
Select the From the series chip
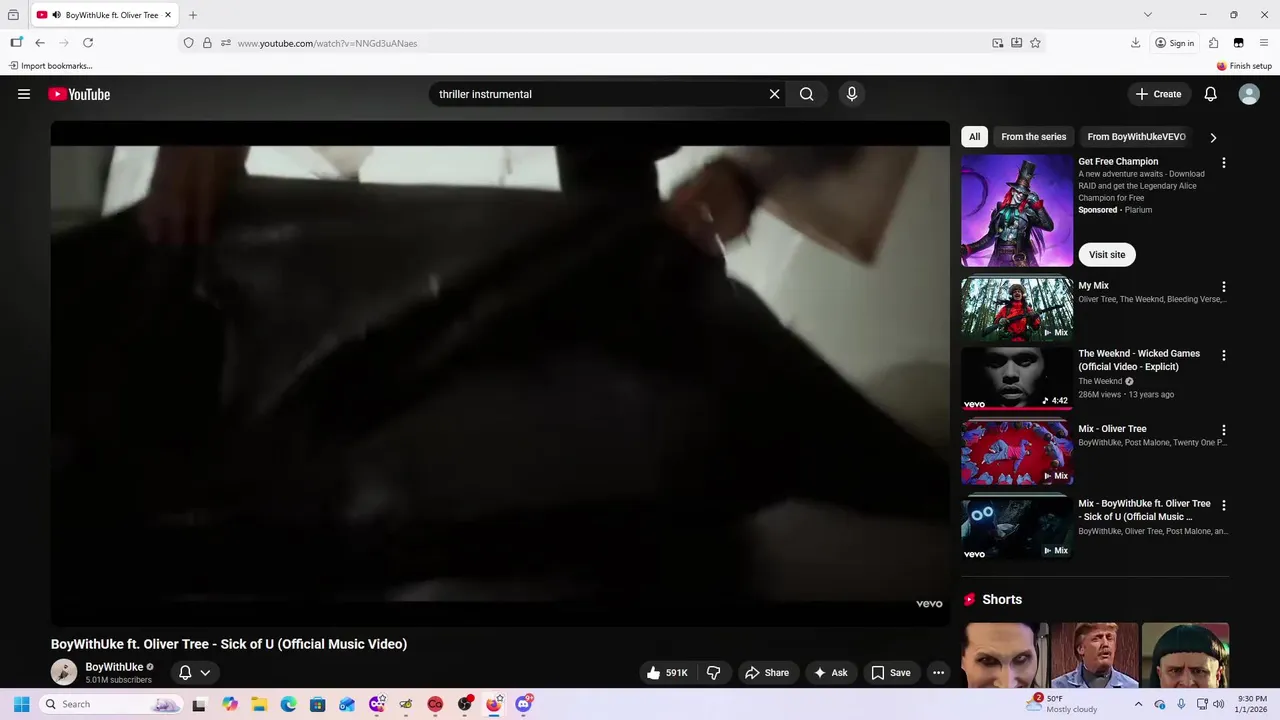coord(1033,137)
